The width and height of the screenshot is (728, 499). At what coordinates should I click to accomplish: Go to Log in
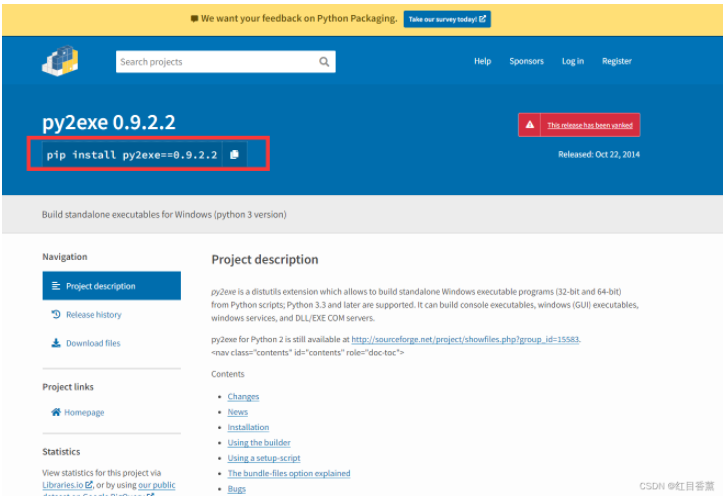(x=572, y=61)
